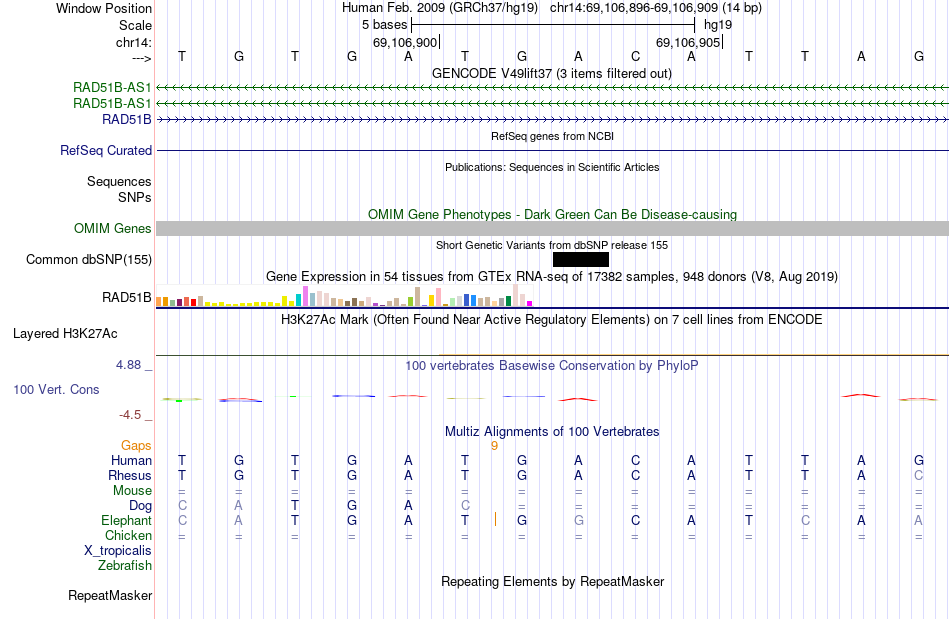Click the '69,106,905' coordinate tick
950x619 pixels.
click(x=688, y=42)
